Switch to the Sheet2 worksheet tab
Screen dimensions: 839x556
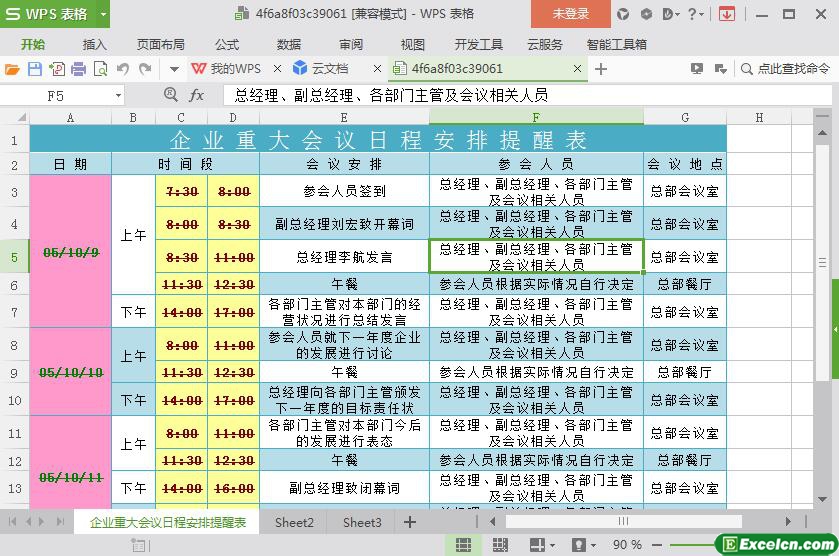point(294,522)
